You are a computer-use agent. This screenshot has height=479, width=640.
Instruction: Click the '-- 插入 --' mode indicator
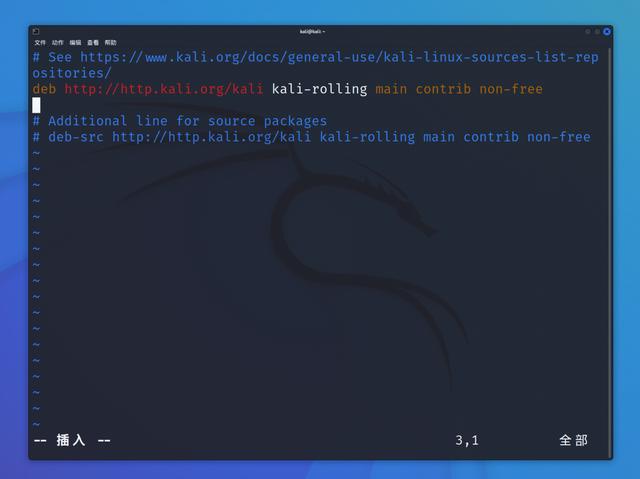click(72, 440)
